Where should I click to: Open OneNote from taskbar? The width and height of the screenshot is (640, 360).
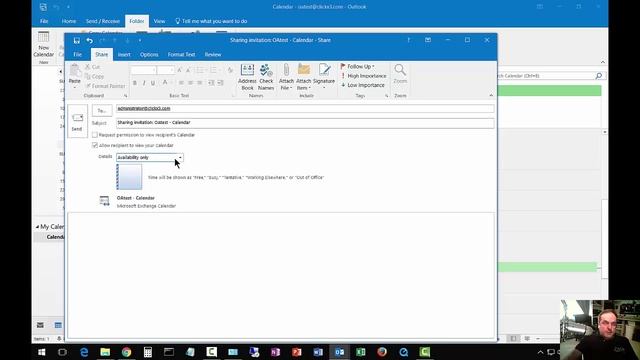pyautogui.click(x=276, y=352)
